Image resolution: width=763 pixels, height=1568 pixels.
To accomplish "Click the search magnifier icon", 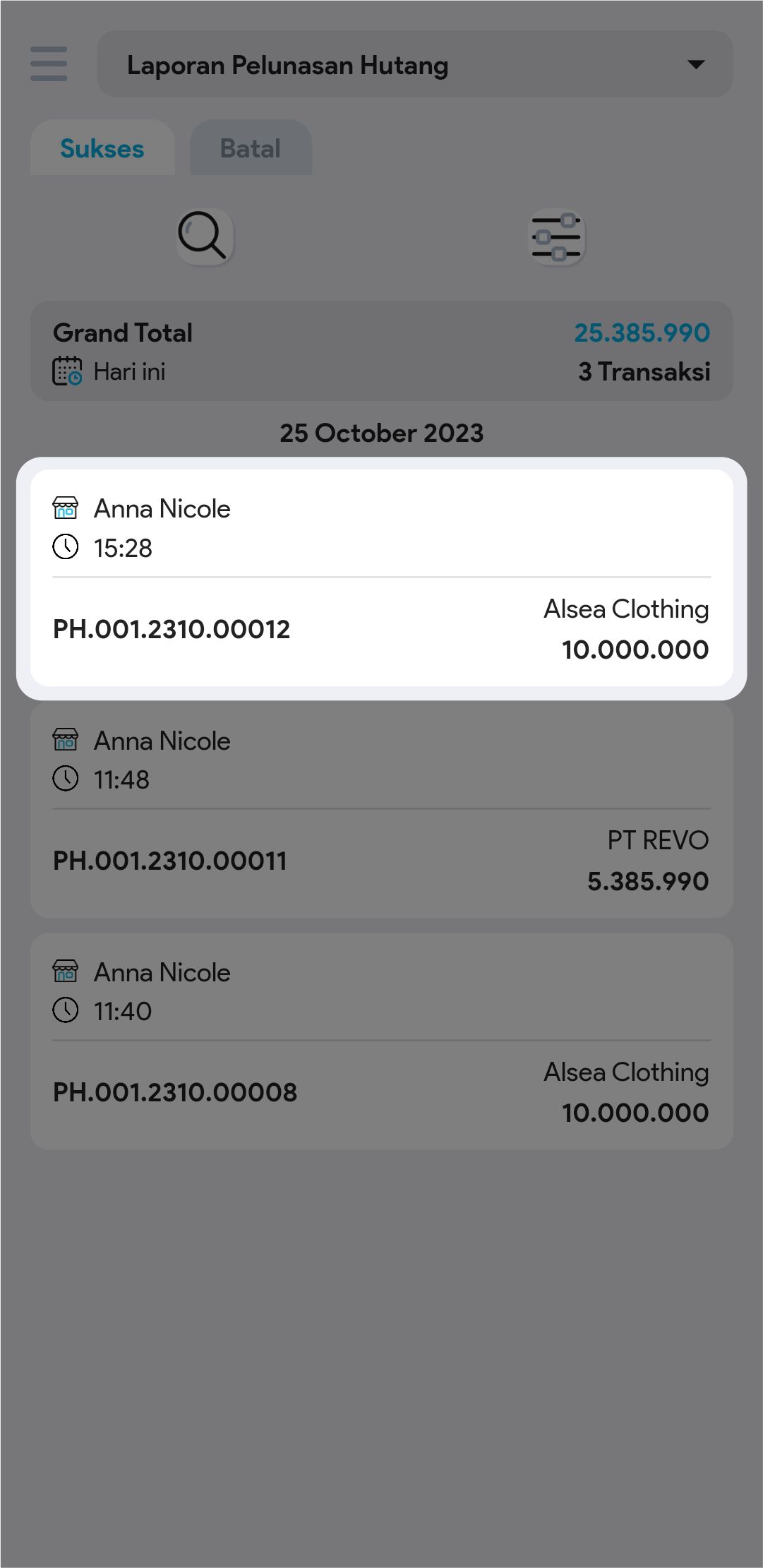I will (205, 236).
